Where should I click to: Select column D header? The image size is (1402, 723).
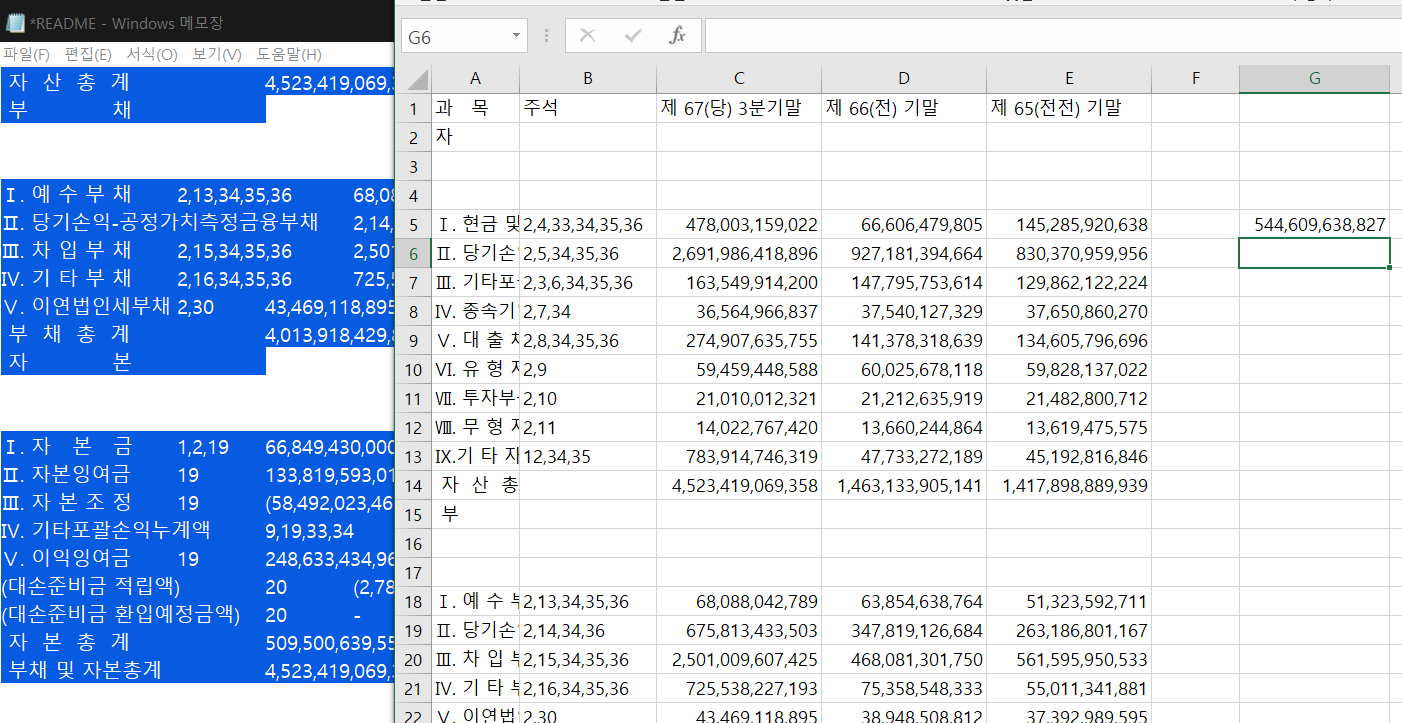pos(904,79)
